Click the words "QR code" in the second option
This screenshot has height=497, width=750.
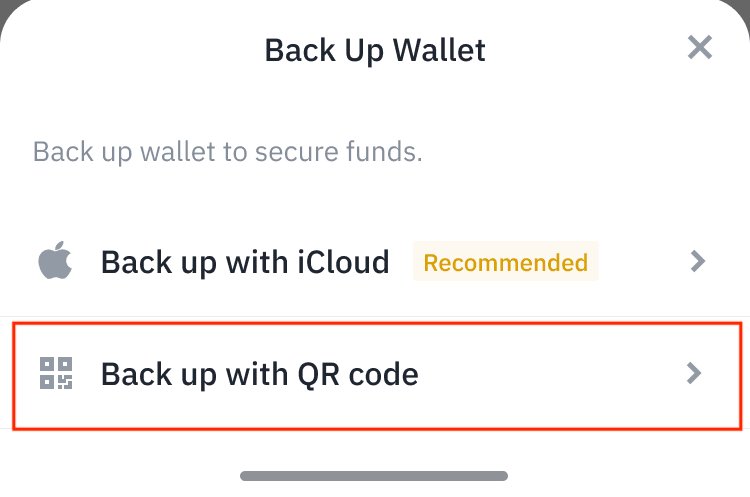click(x=357, y=375)
